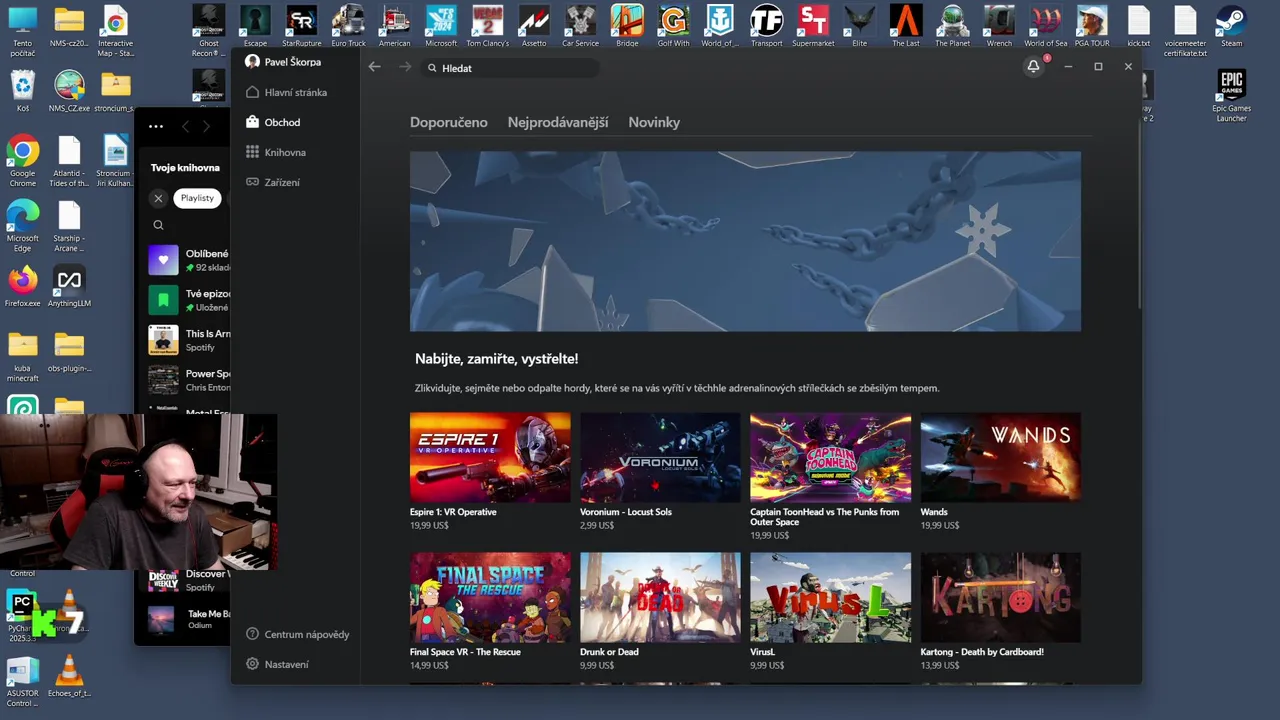Switch to the Nejprodávanější tab
The height and width of the screenshot is (720, 1280).
558,122
